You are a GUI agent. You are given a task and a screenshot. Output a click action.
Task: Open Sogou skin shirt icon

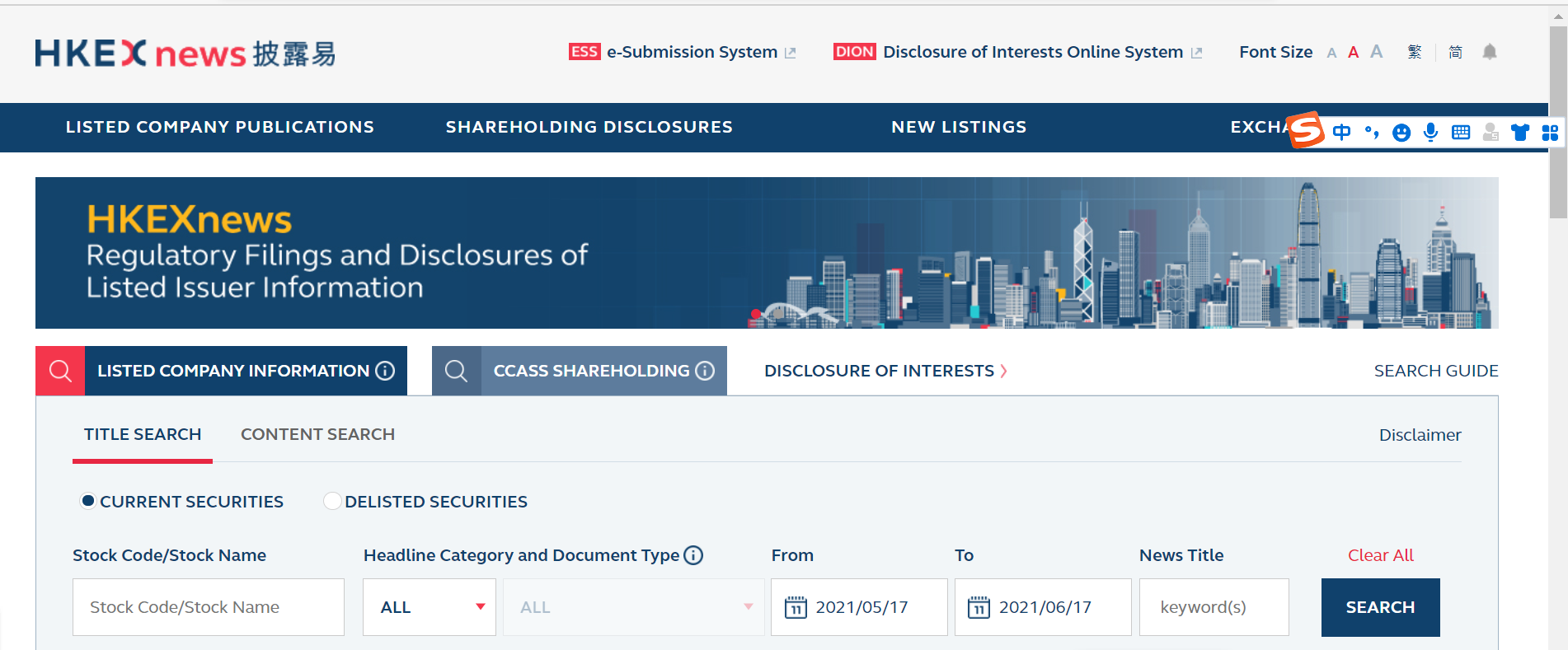click(1520, 132)
